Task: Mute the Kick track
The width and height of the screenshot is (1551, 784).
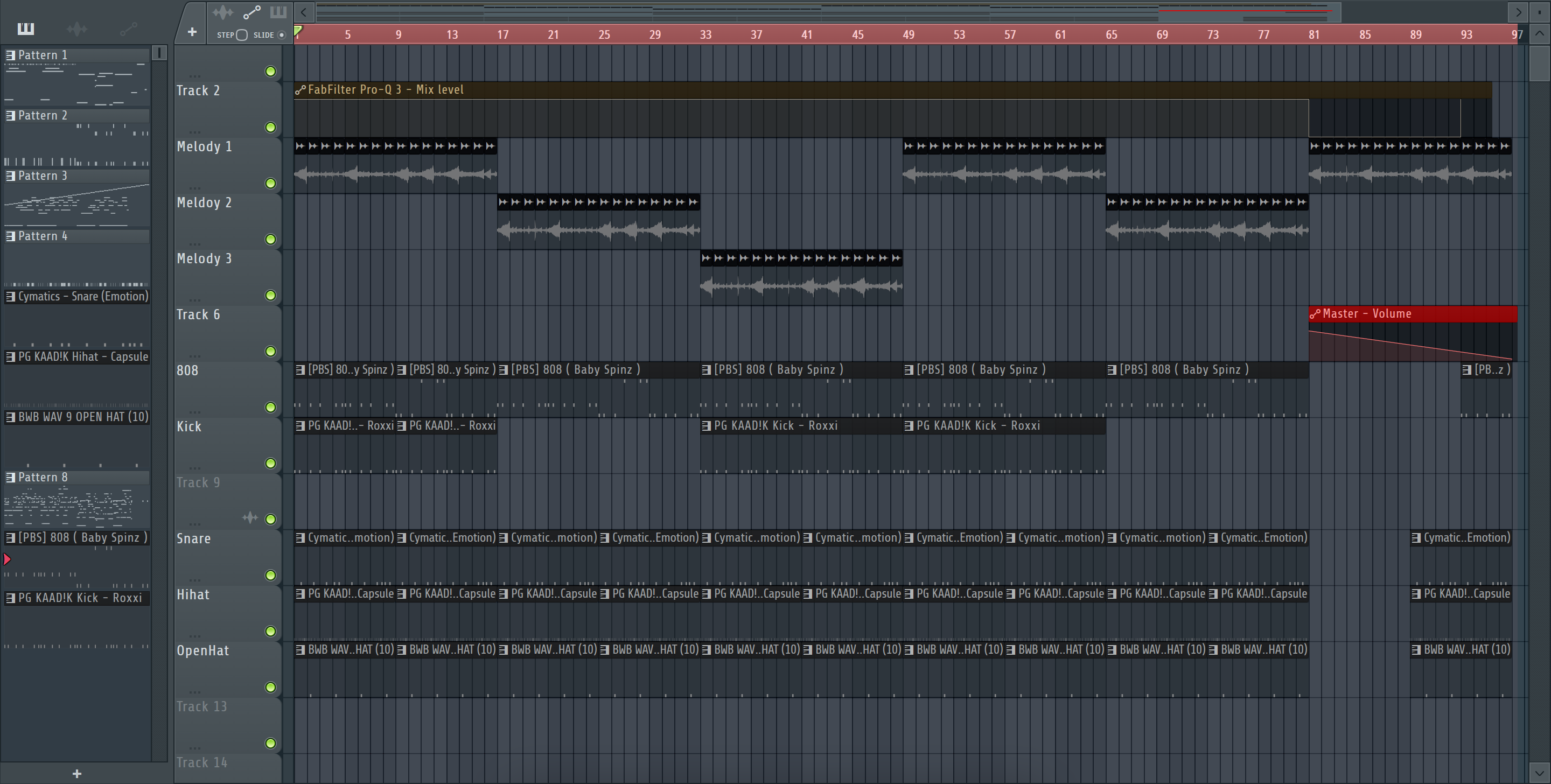Action: point(270,463)
